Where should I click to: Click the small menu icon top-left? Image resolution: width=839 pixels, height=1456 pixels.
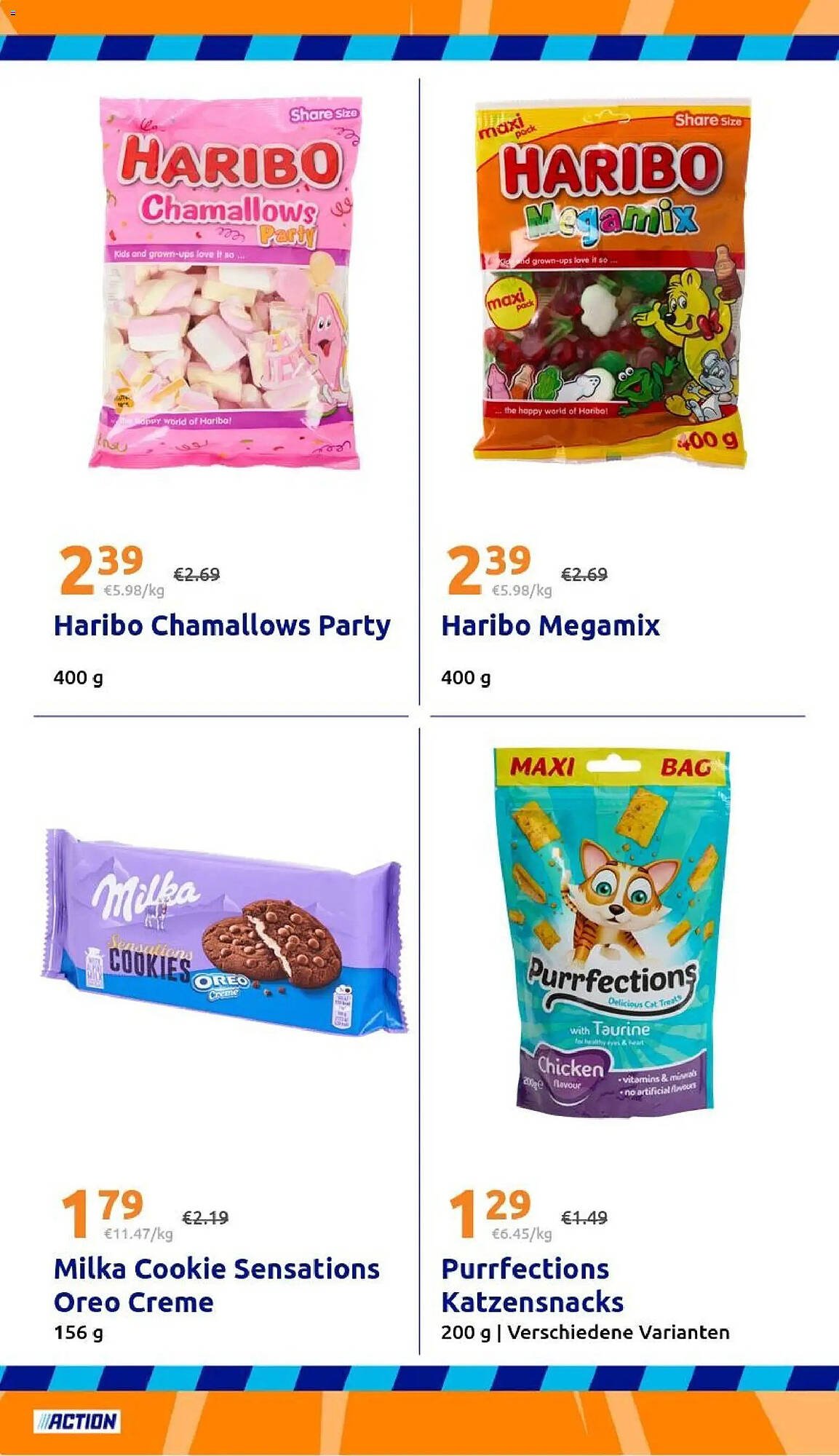click(12, 13)
